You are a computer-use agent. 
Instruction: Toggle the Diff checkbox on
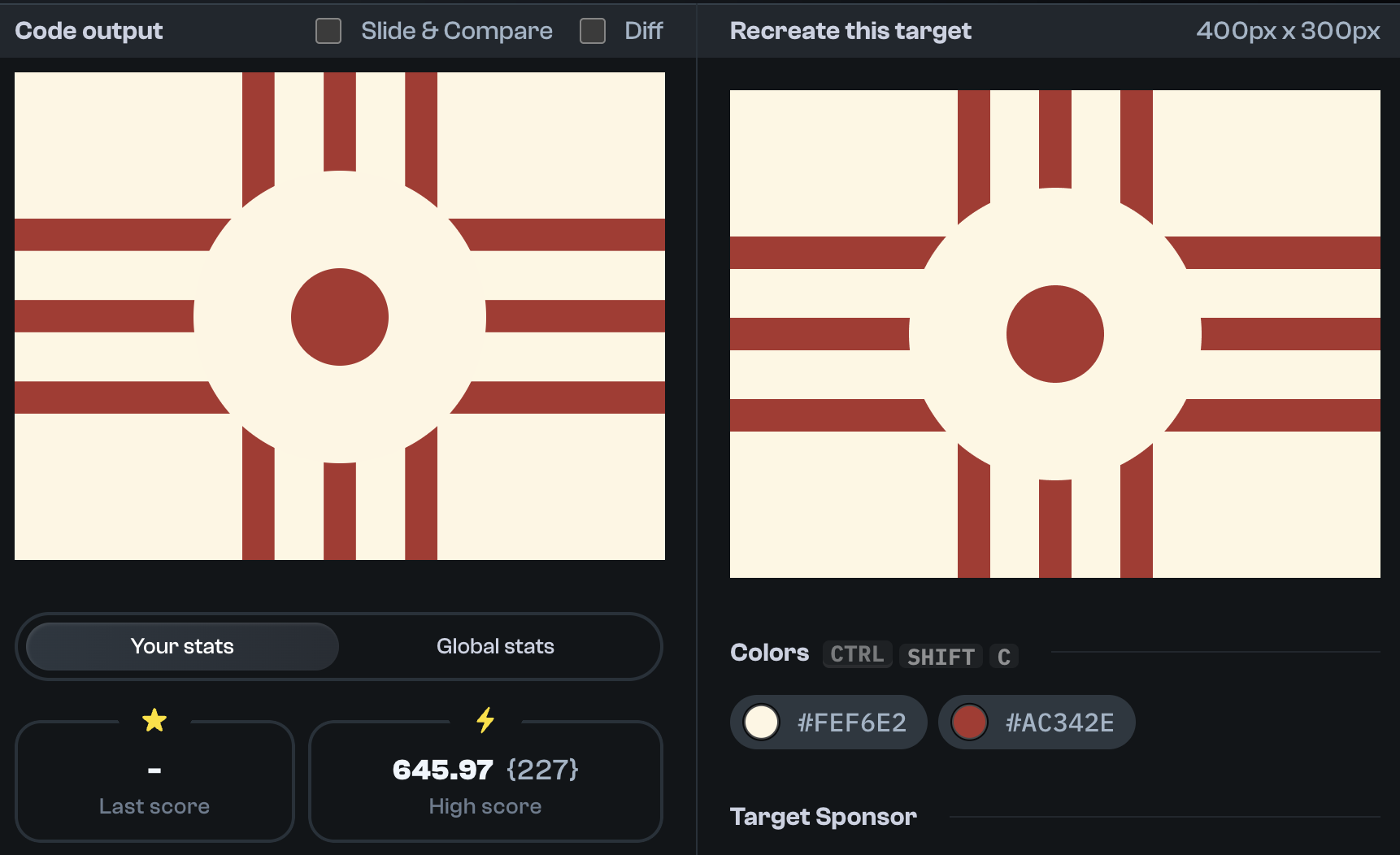[x=593, y=30]
